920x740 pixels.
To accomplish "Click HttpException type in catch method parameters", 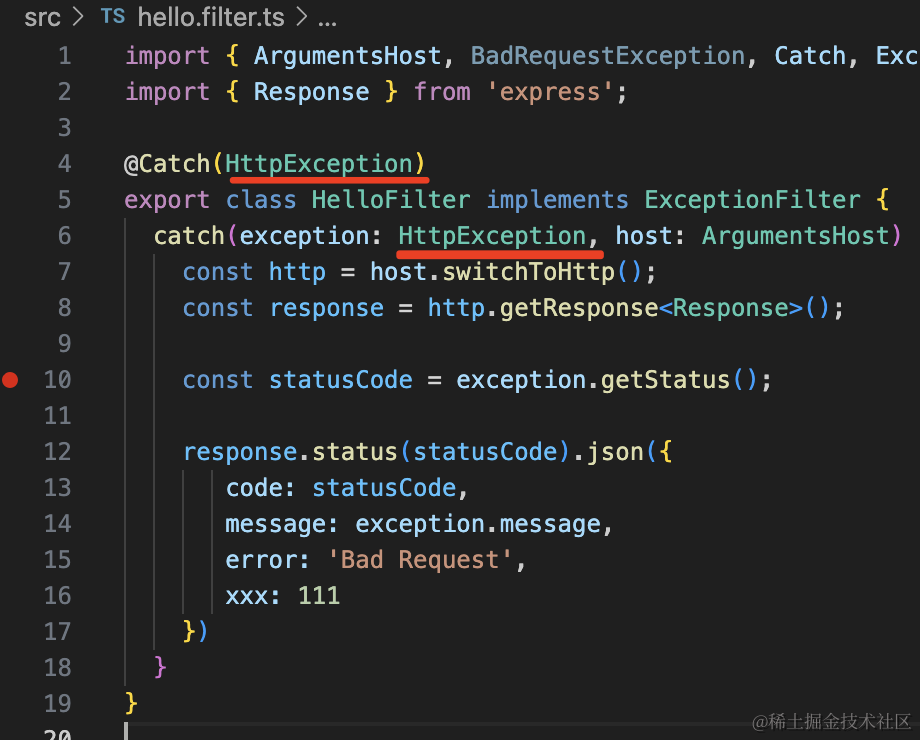I will [x=492, y=236].
